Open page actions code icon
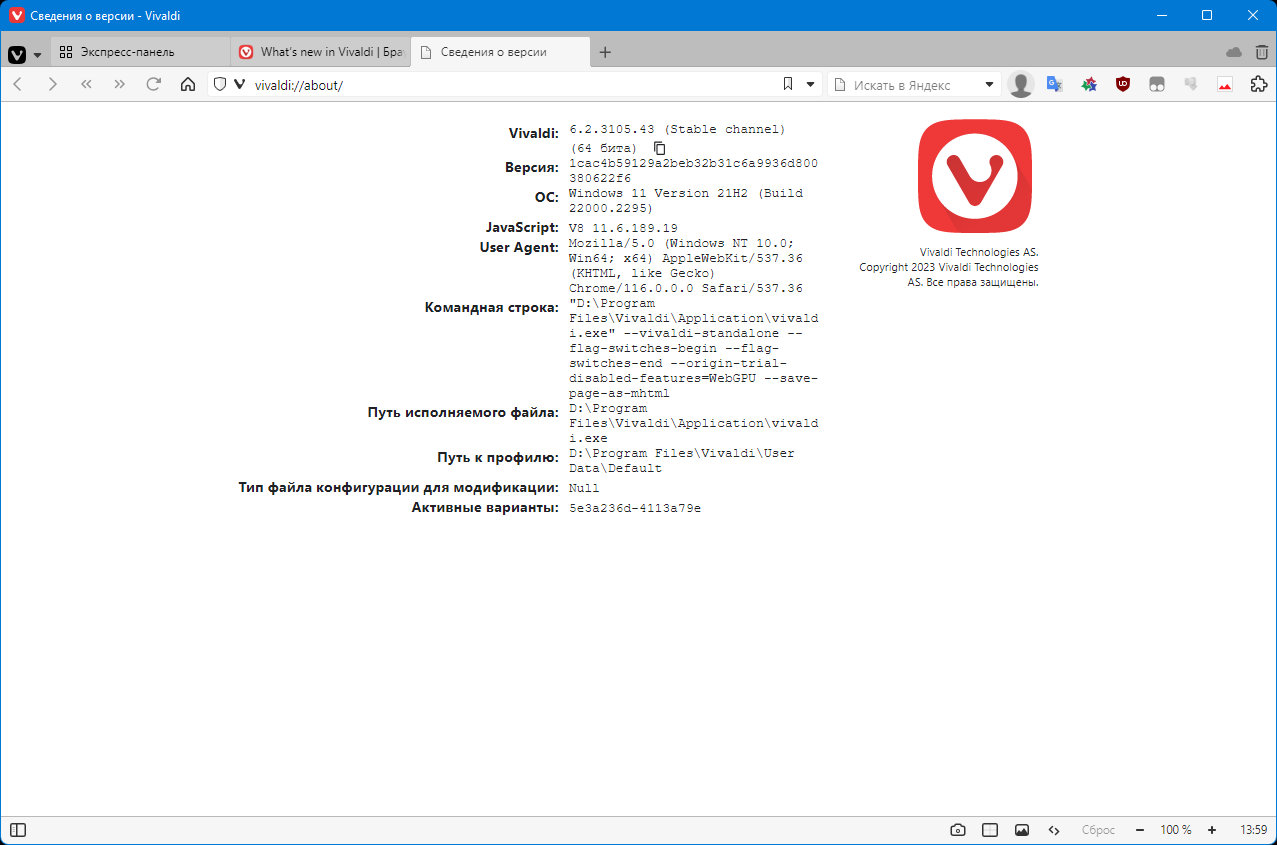The image size is (1277, 845). (x=1054, y=830)
